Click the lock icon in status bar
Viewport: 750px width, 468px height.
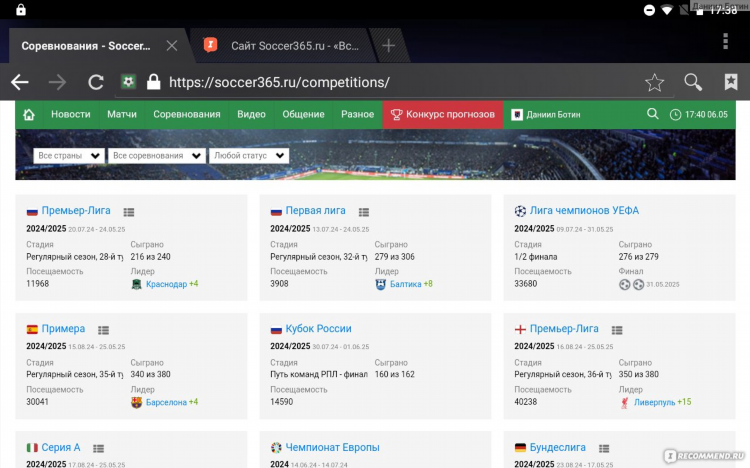pos(21,10)
